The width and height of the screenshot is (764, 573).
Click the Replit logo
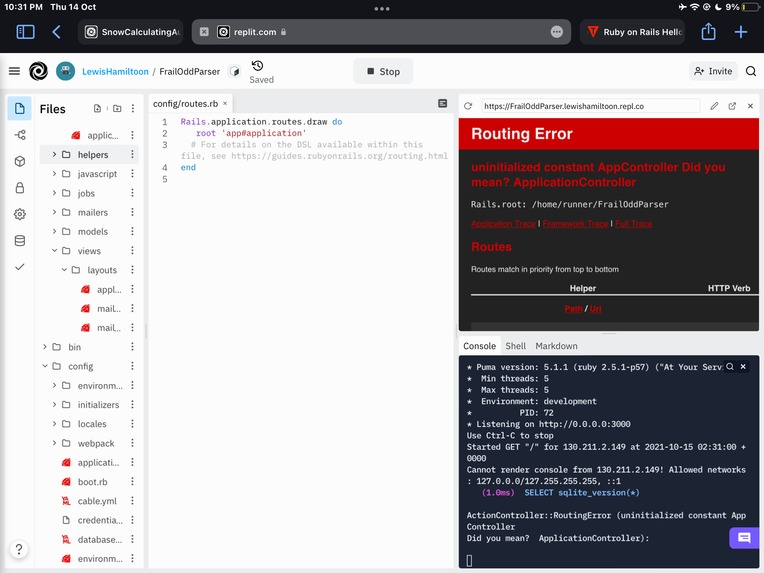[x=38, y=71]
